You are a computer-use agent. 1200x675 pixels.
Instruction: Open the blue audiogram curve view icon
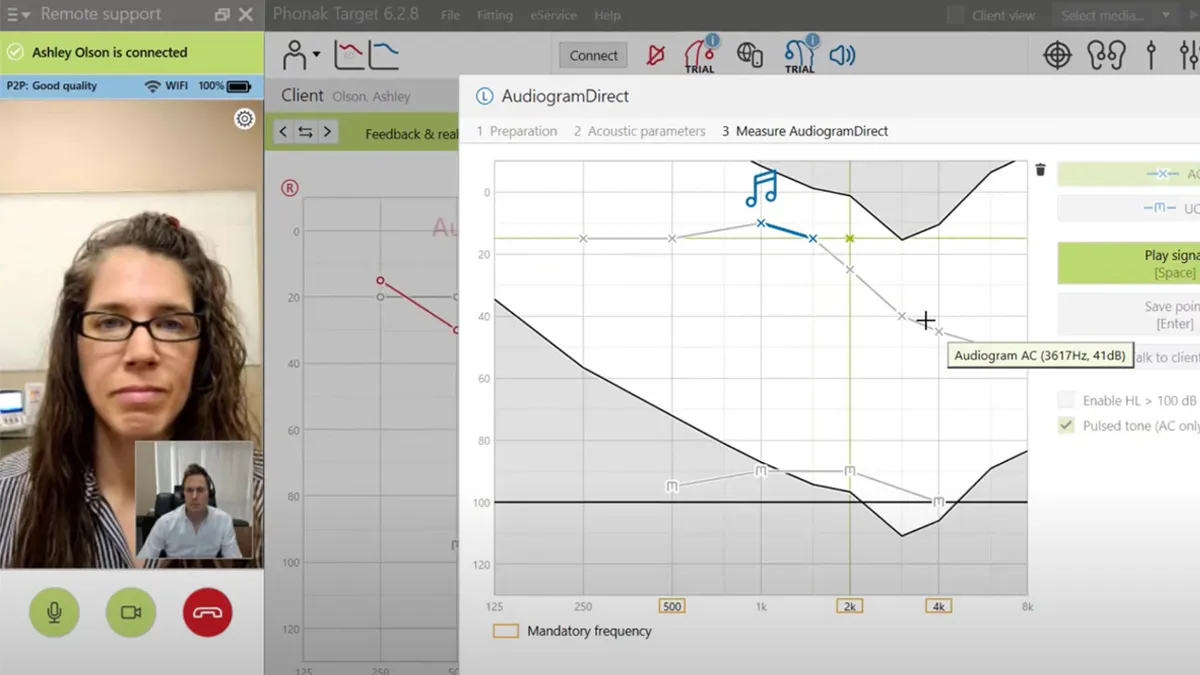[385, 55]
